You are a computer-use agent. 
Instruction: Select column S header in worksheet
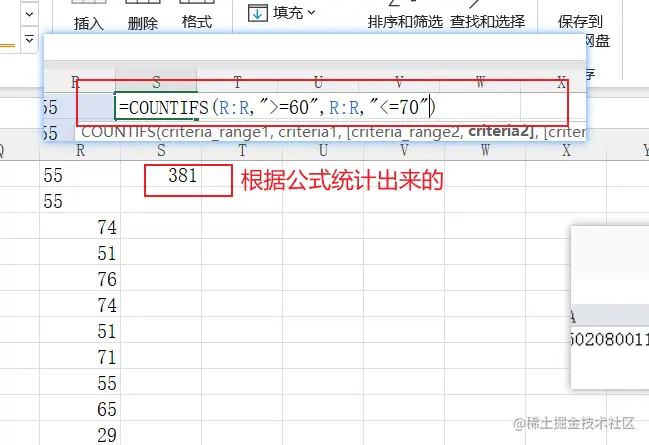click(x=161, y=150)
